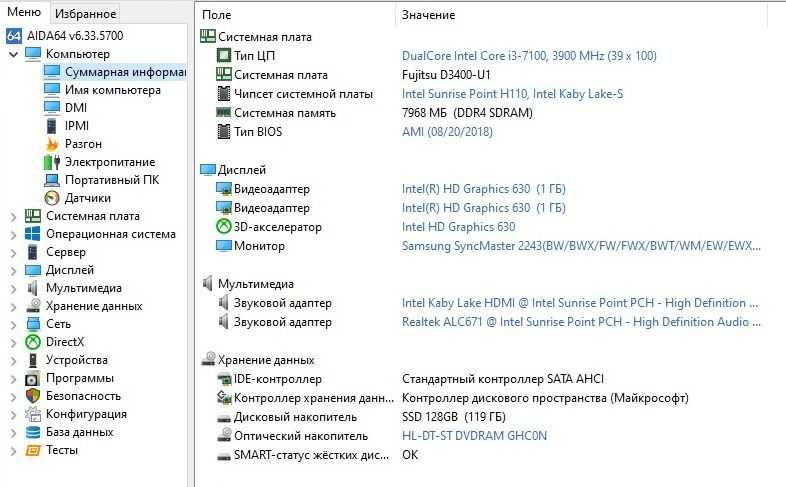
Task: Click the База данных database icon
Action: (33, 432)
